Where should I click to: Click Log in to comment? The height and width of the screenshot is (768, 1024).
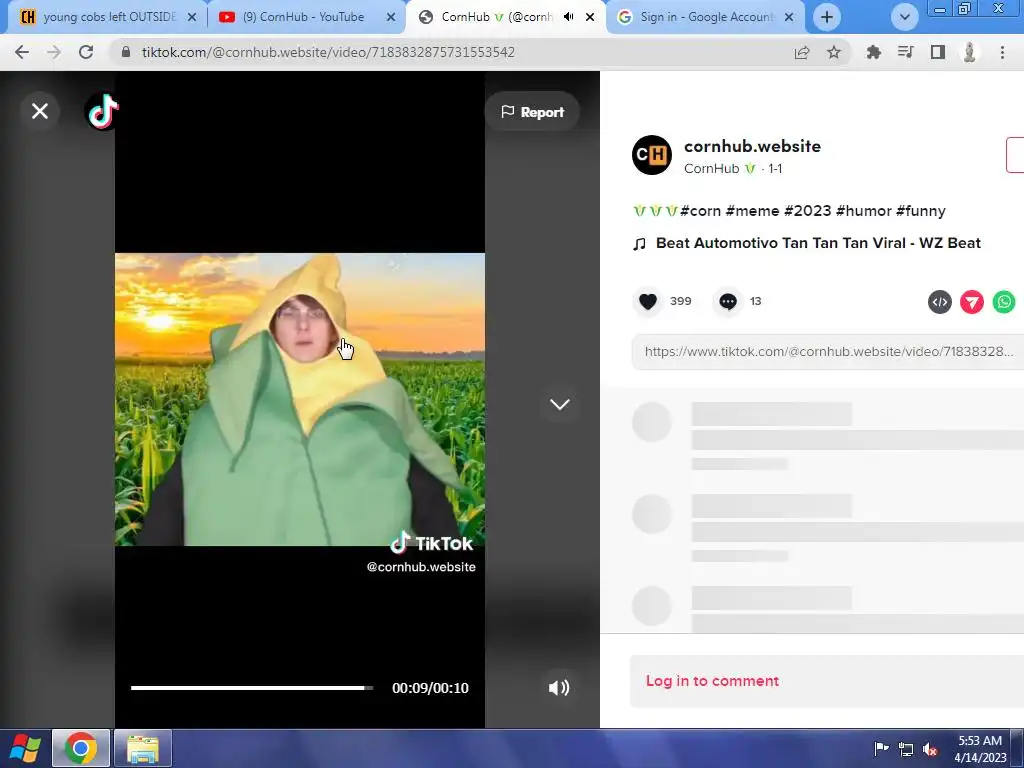pyautogui.click(x=712, y=681)
